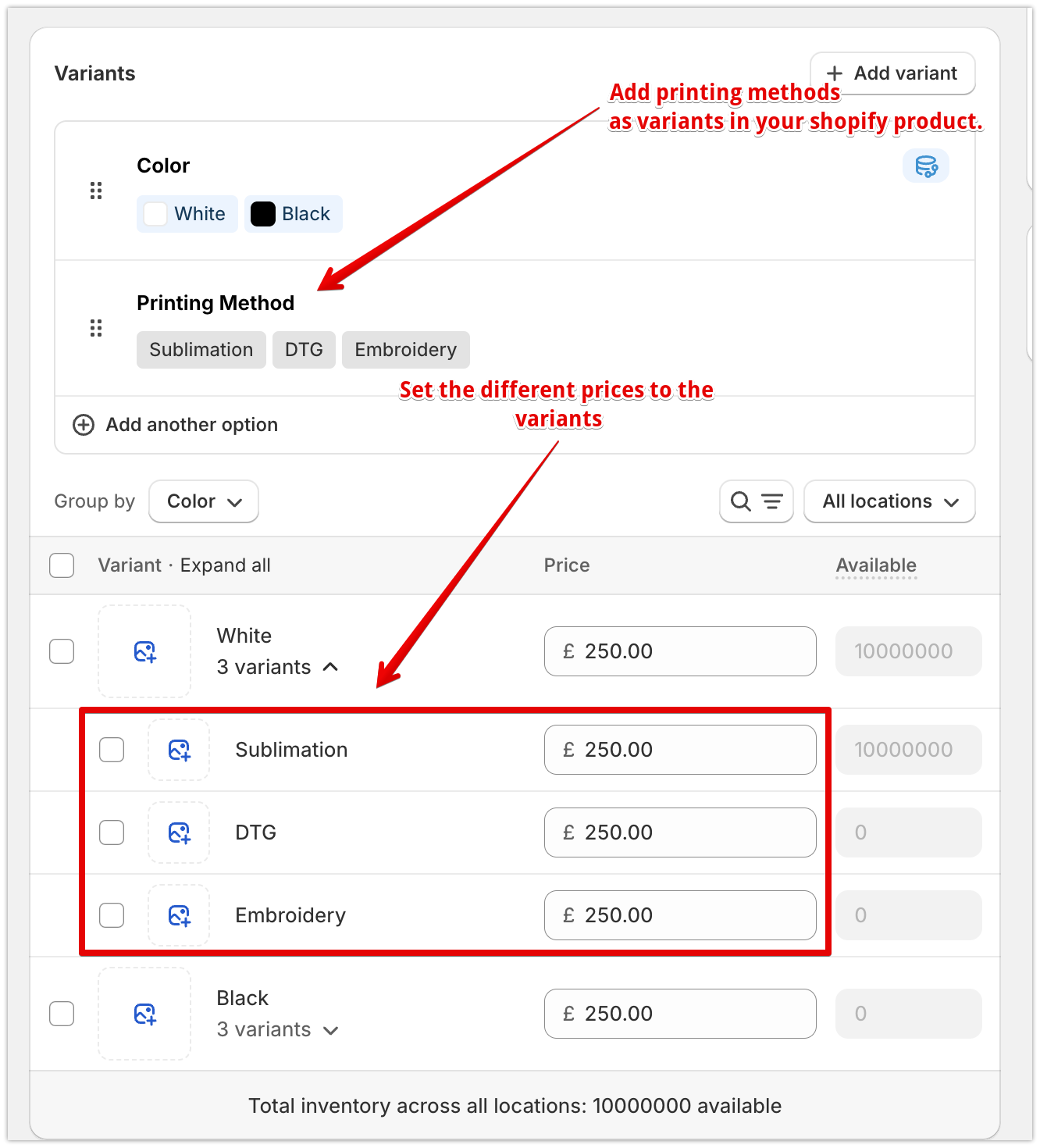Screen dimensions: 1040x1148
Task: Collapse the White 3 variants list
Action: [x=278, y=667]
